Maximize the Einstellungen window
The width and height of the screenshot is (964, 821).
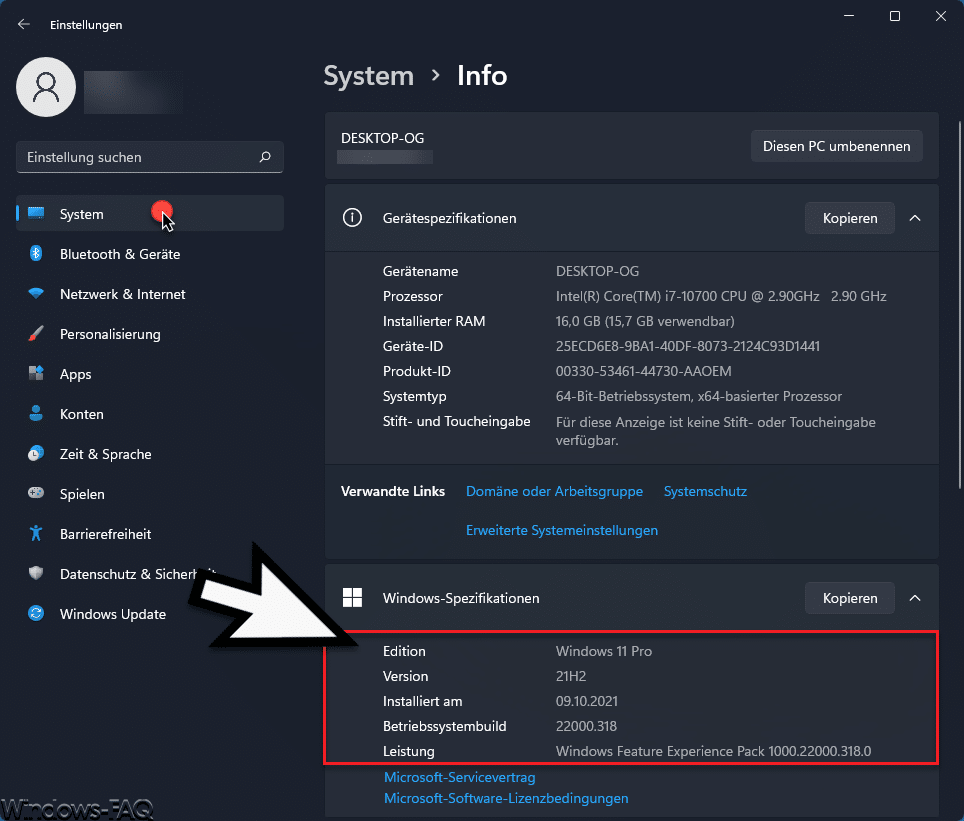click(x=895, y=16)
